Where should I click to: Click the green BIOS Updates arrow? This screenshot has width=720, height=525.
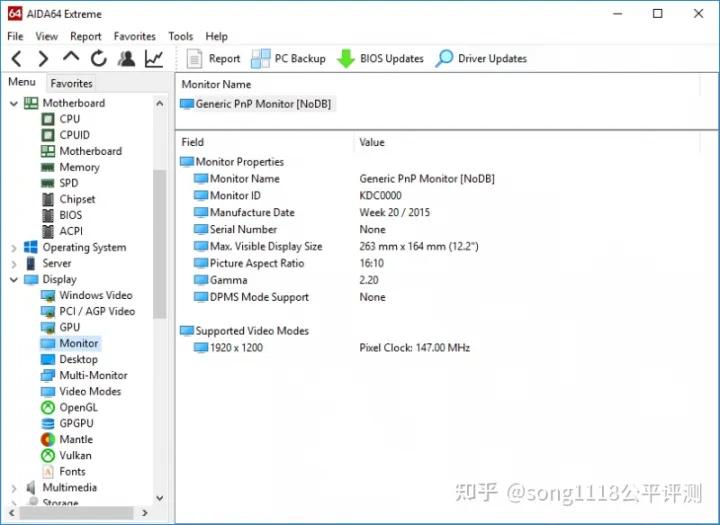point(345,59)
